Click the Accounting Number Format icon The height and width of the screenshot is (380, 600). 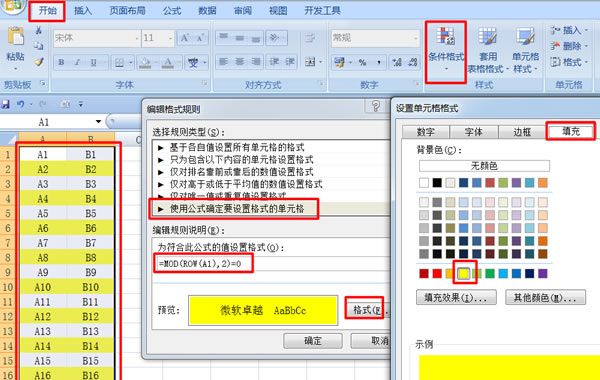[x=339, y=62]
